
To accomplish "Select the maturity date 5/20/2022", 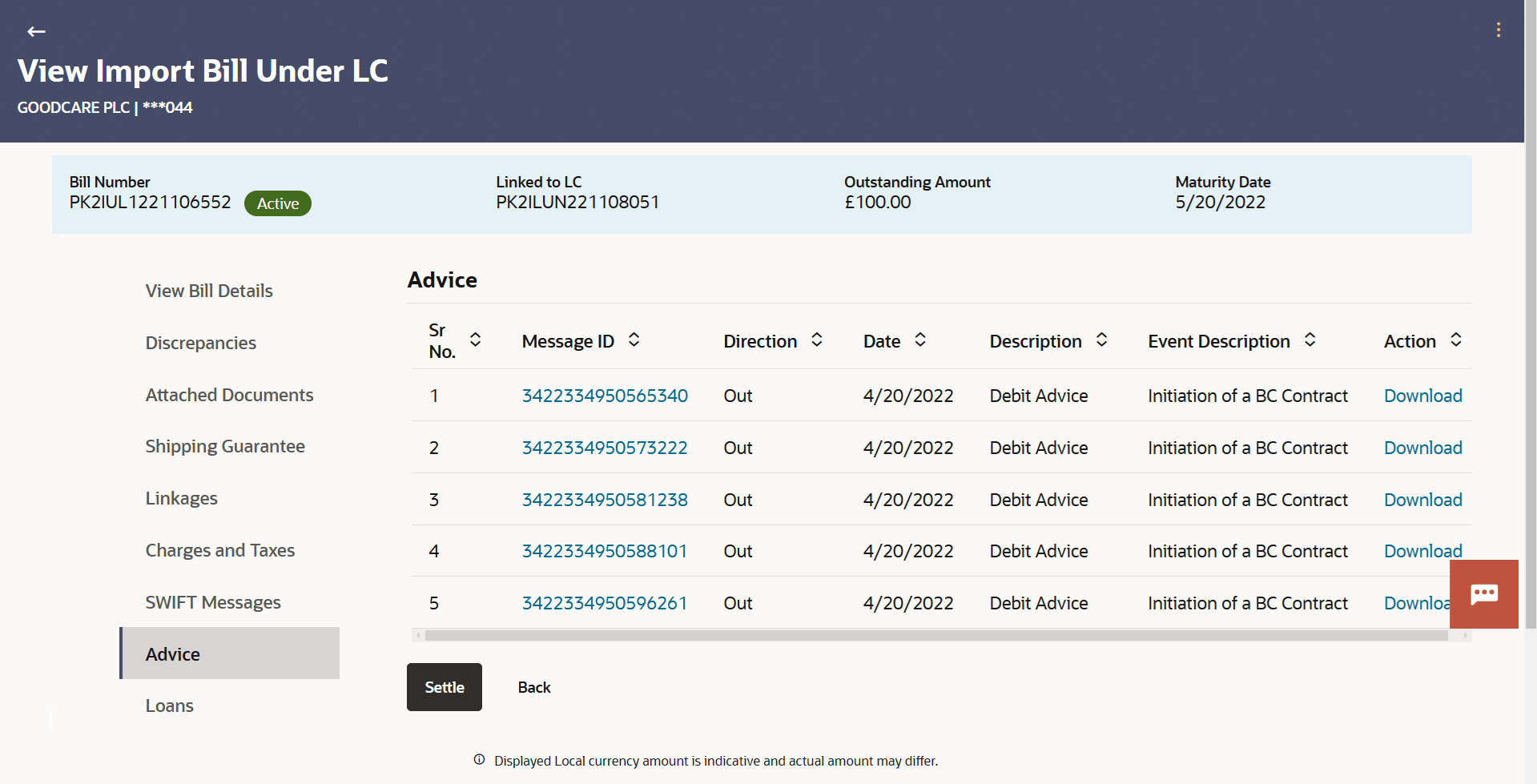I will pyautogui.click(x=1221, y=202).
